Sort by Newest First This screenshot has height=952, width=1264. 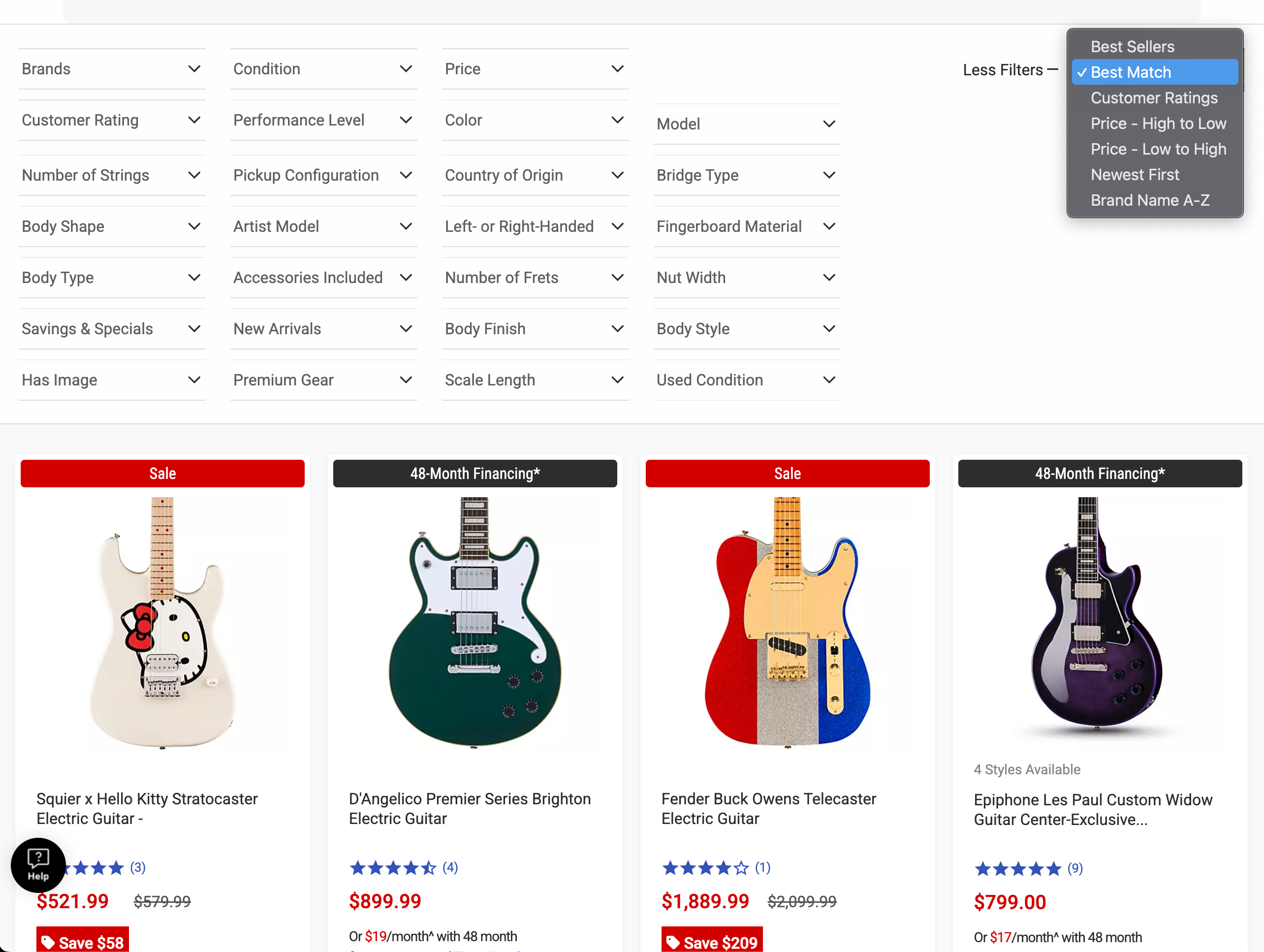pos(1134,175)
